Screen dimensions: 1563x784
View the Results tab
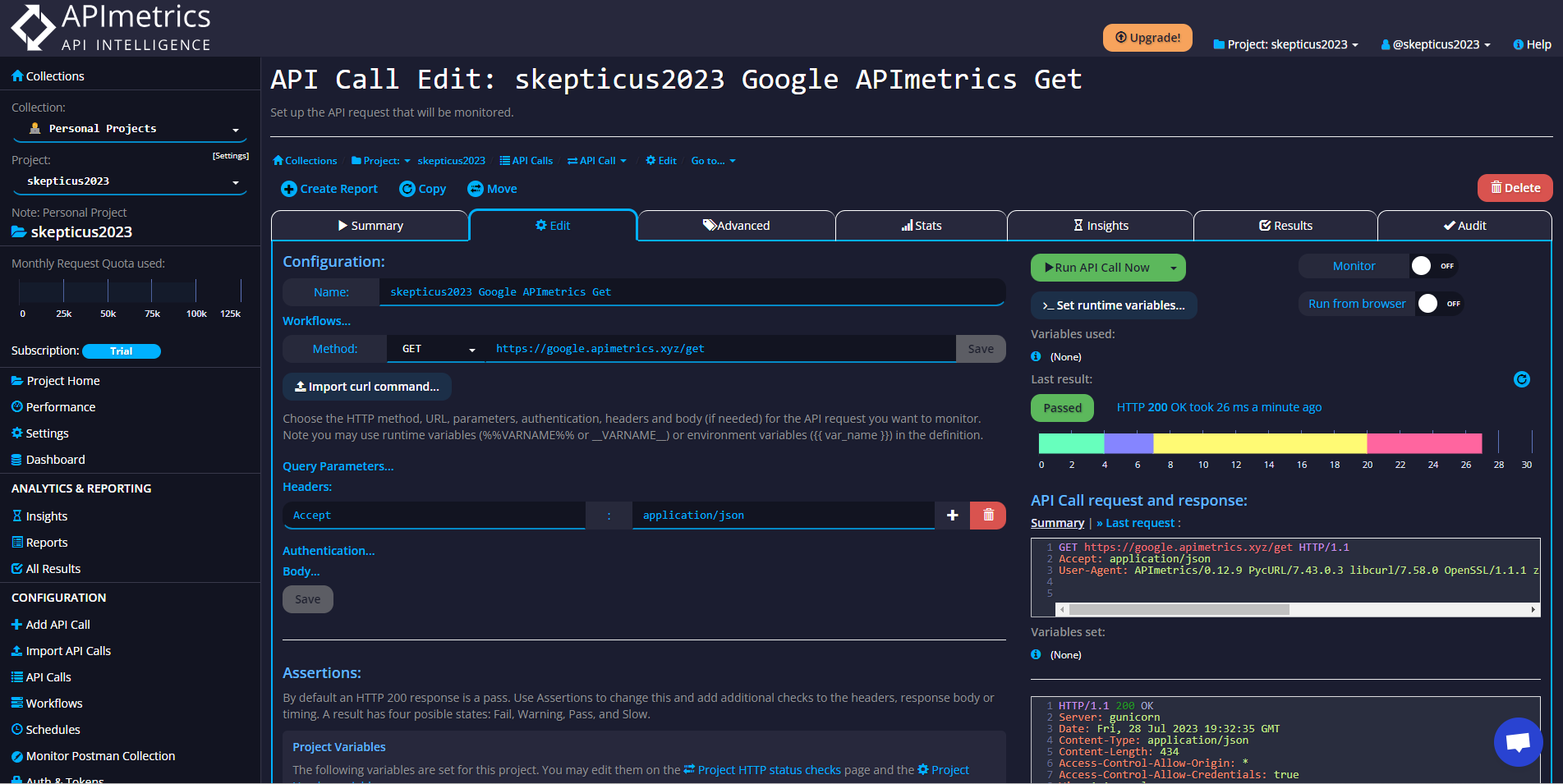pos(1285,226)
